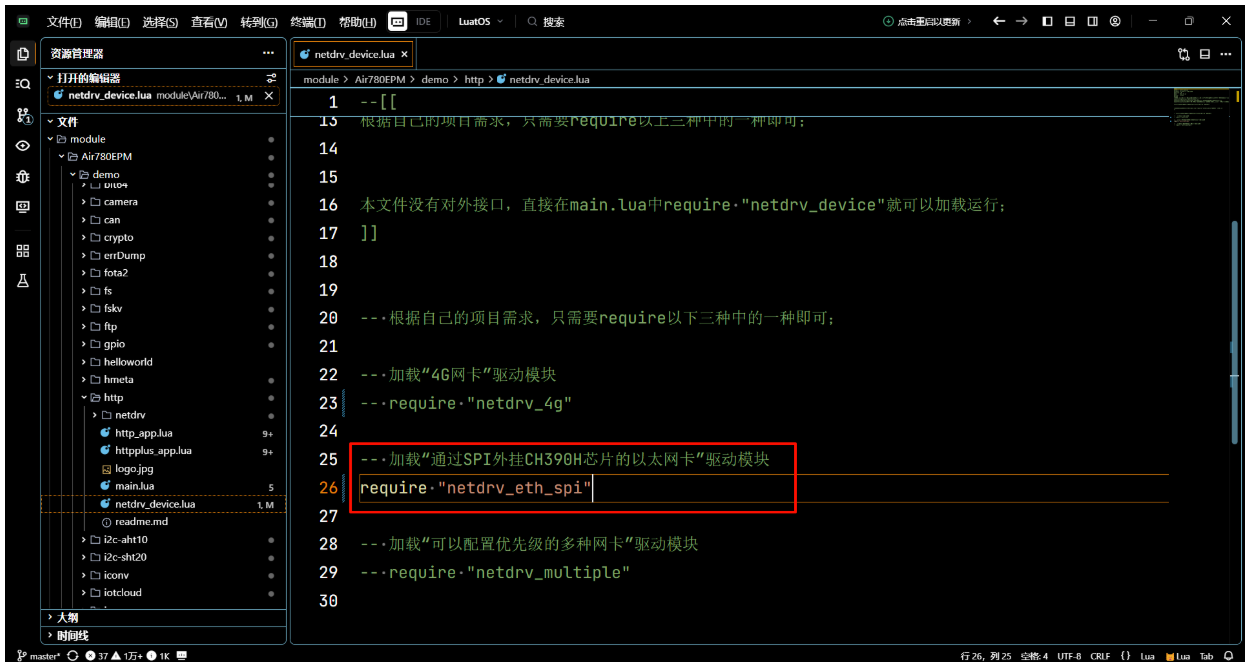Change the CRLF line ending setting
1249x667 pixels.
click(1100, 656)
